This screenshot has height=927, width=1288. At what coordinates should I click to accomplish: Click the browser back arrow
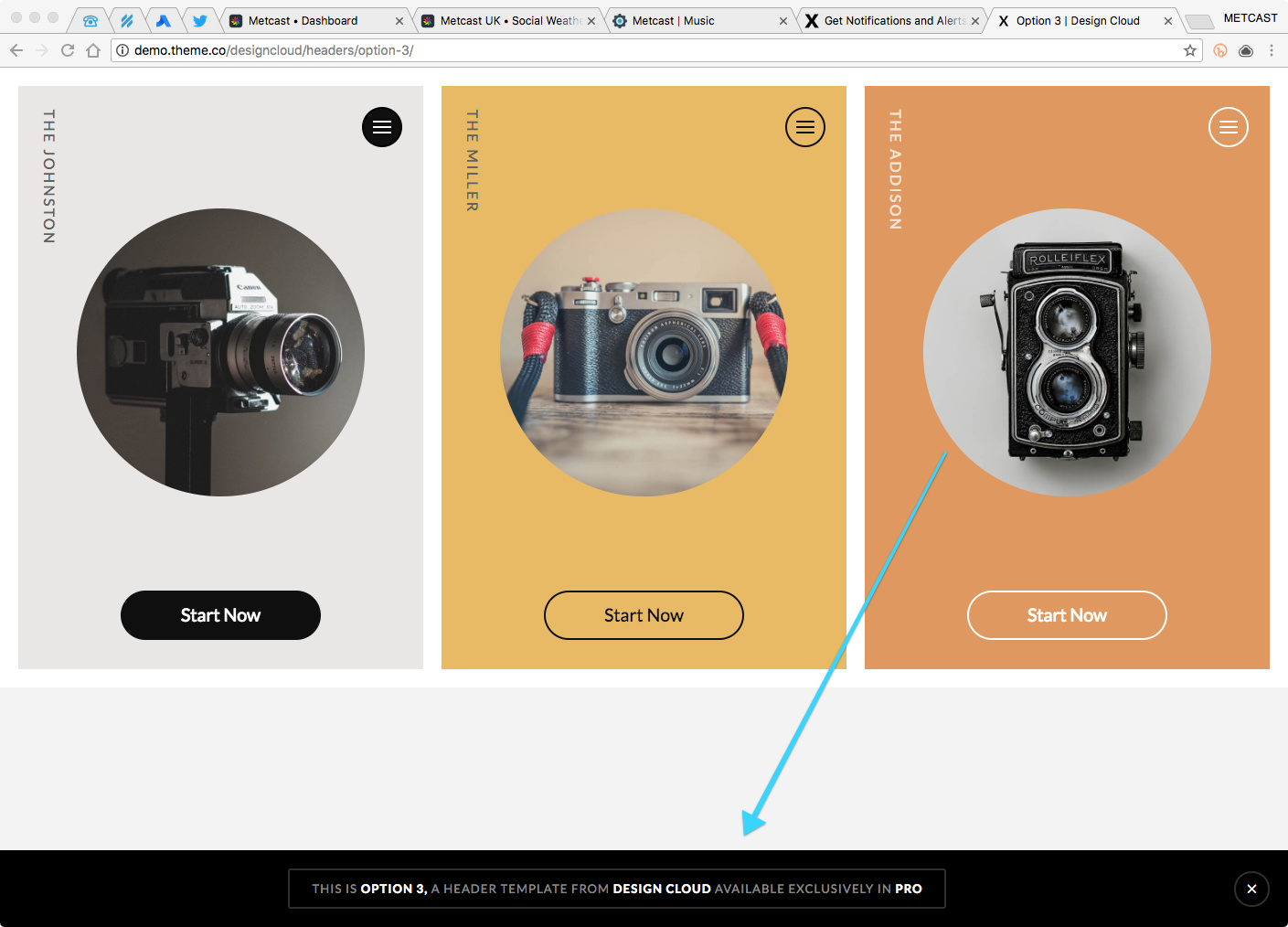(16, 50)
